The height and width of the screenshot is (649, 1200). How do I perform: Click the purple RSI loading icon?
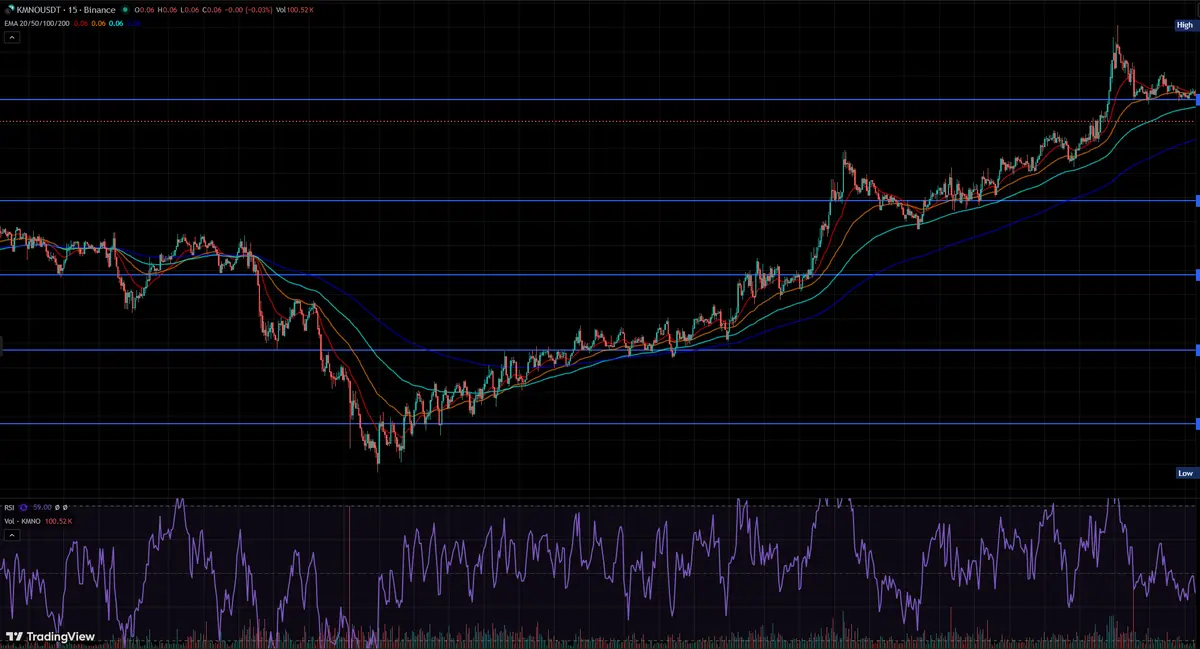click(x=23, y=507)
